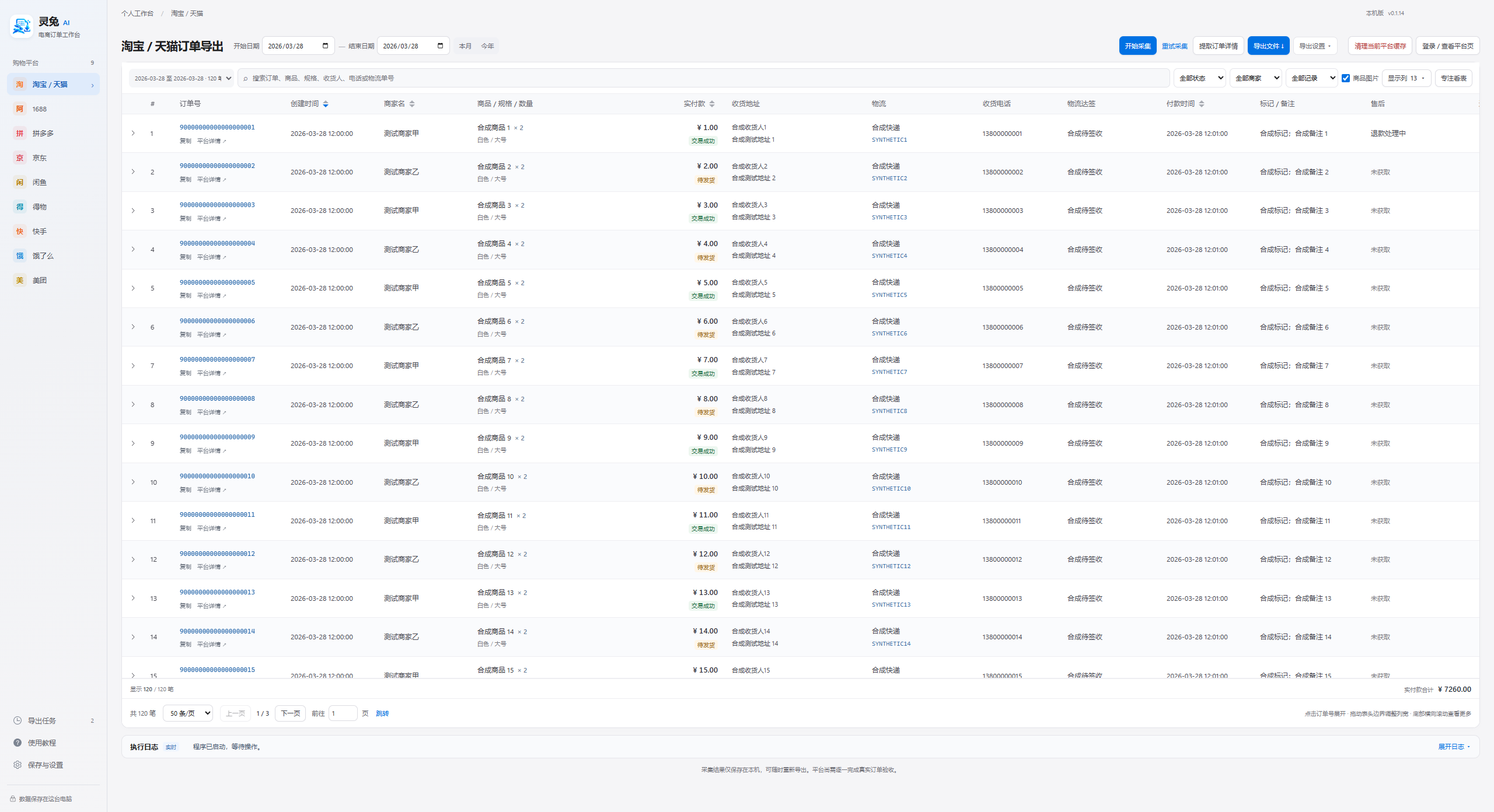Screen dimensions: 1494x812
Task: Click the 下一页 pagination button
Action: 291,713
